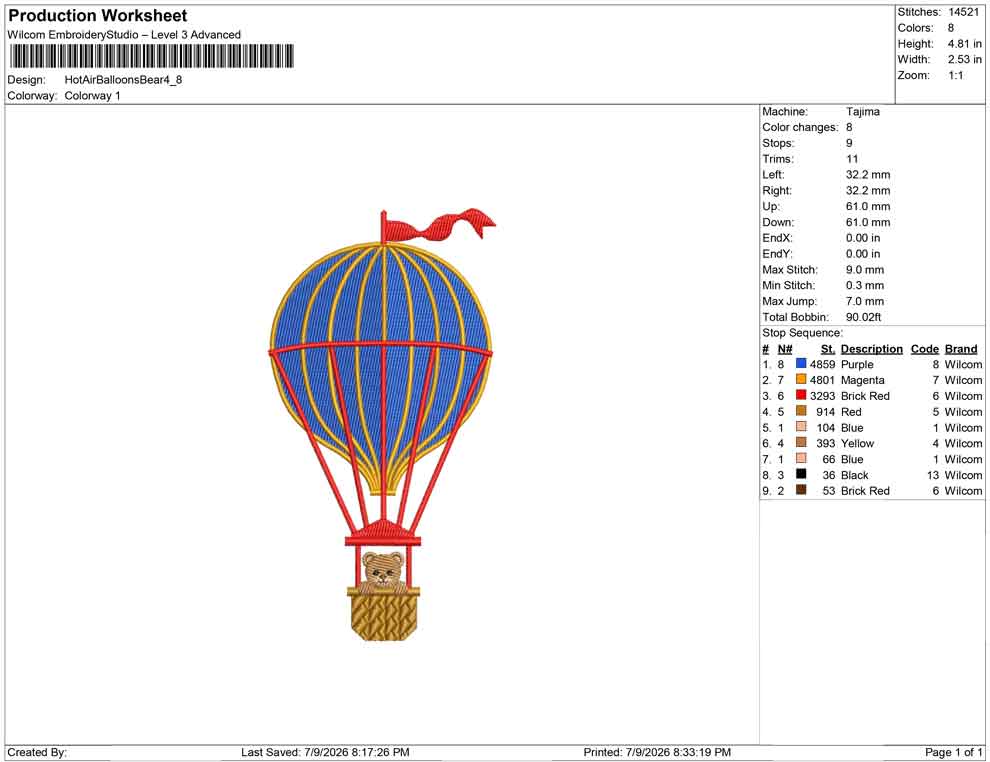The image size is (990, 762).
Task: Click the stitch count '4801'
Action: click(x=823, y=381)
